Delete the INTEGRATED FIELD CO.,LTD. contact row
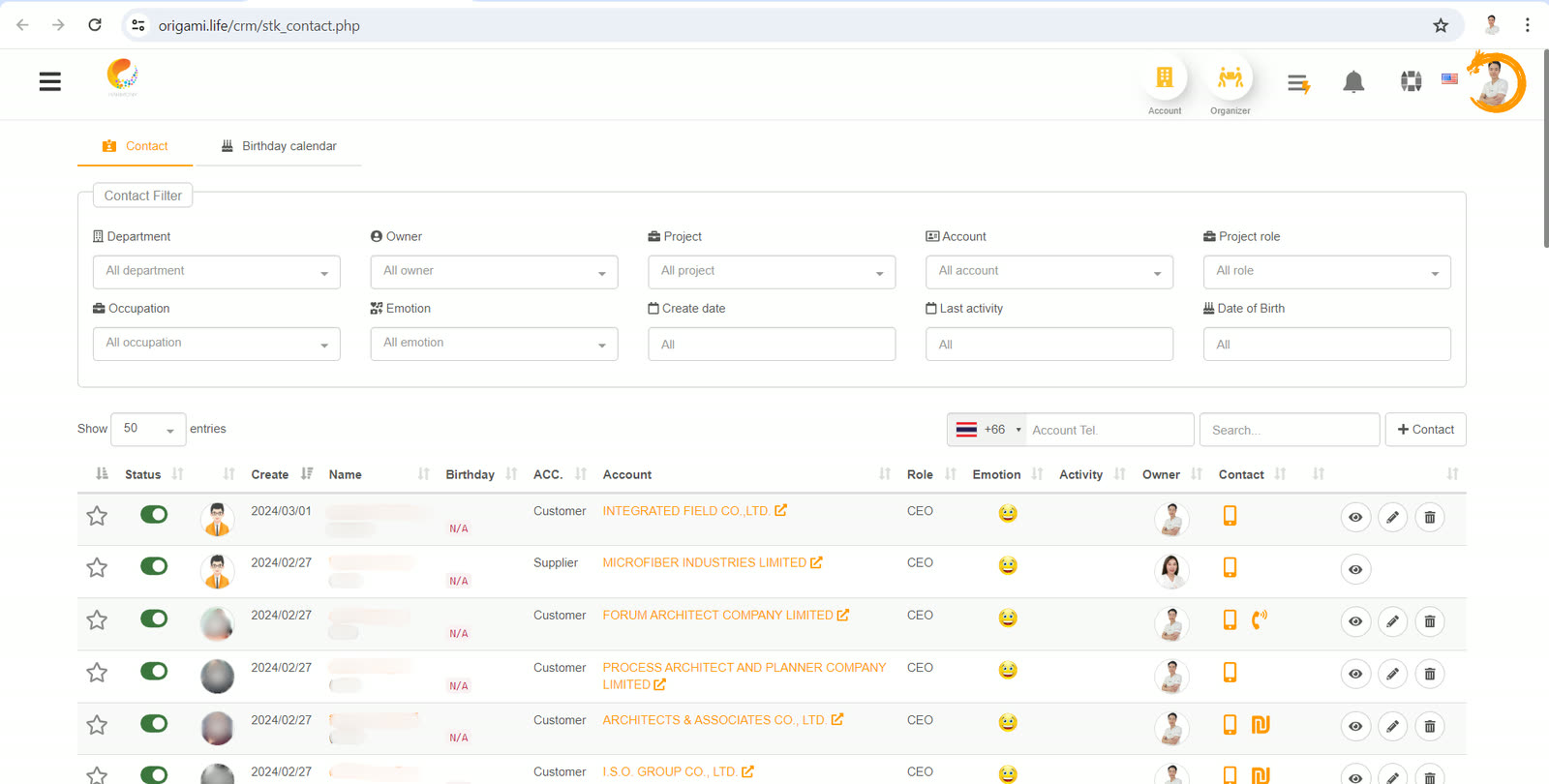1549x784 pixels. [1429, 518]
